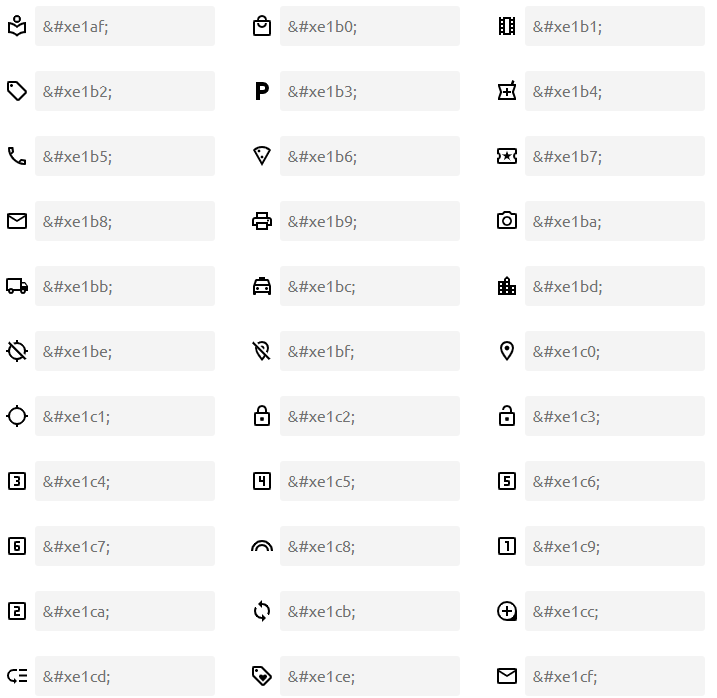Image resolution: width=717 pixels, height=698 pixels.
Task: Select the parking P icon
Action: coord(262,91)
